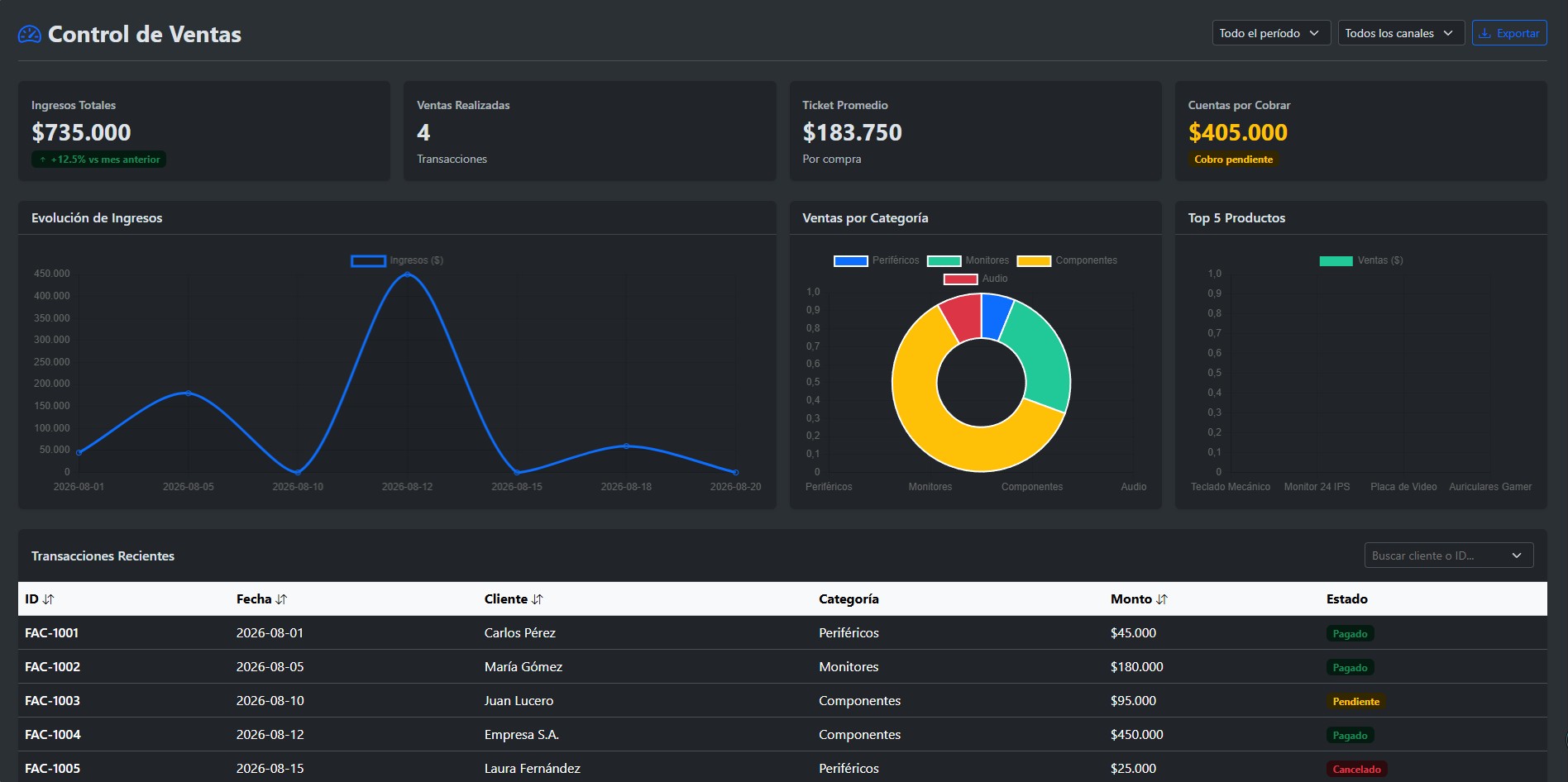Screen dimensions: 1568x782
Task: Click the 2026-08-12 peak data point
Action: (407, 274)
